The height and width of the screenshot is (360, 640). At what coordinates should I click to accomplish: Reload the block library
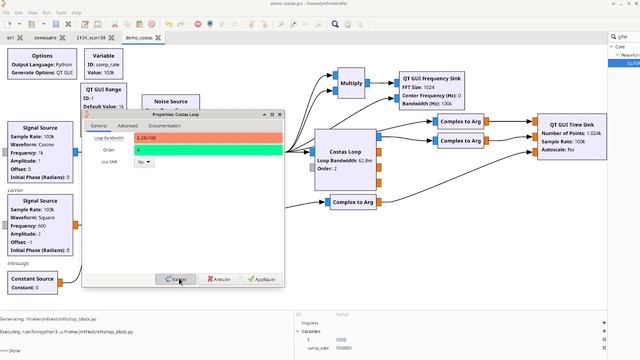tap(348, 24)
